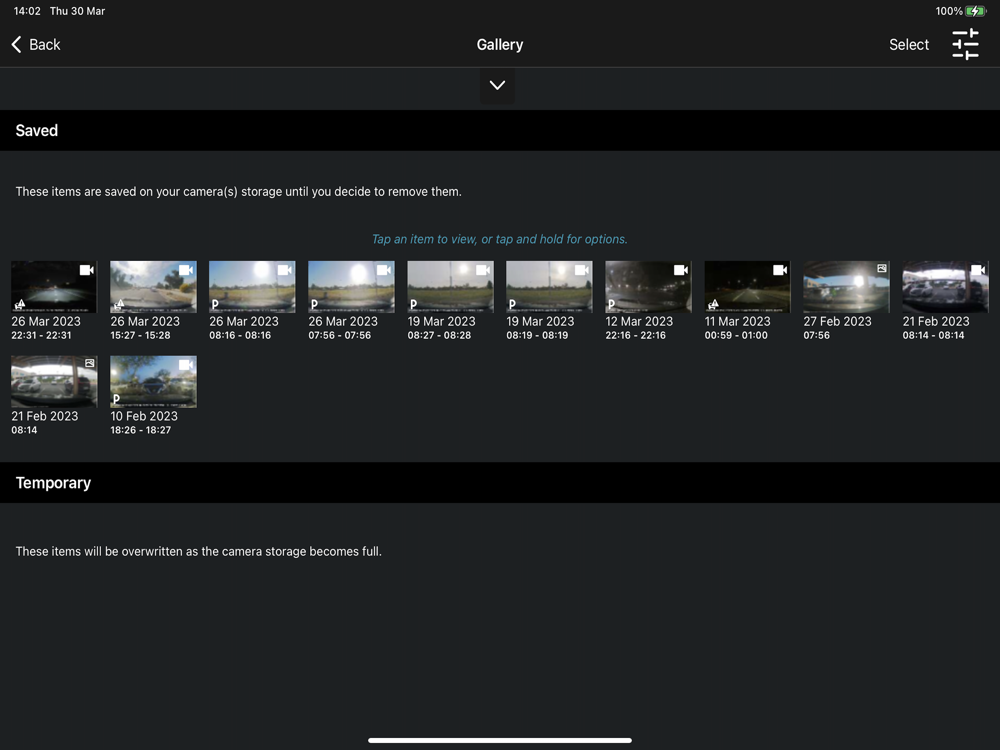This screenshot has height=750, width=1000.
Task: Play 10 Feb 2023 18:26 parking video
Action: 153,381
